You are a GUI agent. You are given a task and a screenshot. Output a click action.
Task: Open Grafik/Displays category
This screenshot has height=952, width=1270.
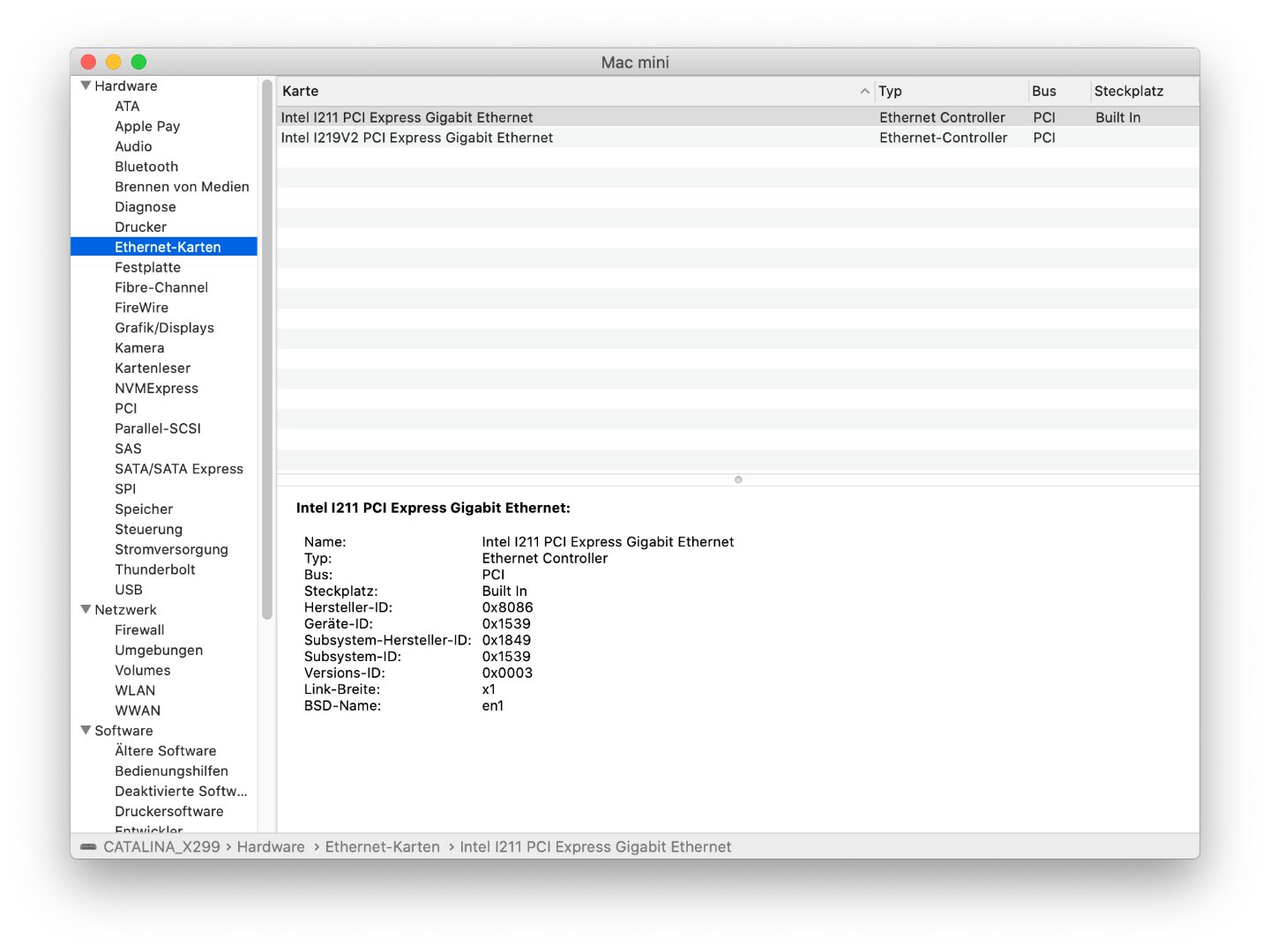(x=164, y=328)
